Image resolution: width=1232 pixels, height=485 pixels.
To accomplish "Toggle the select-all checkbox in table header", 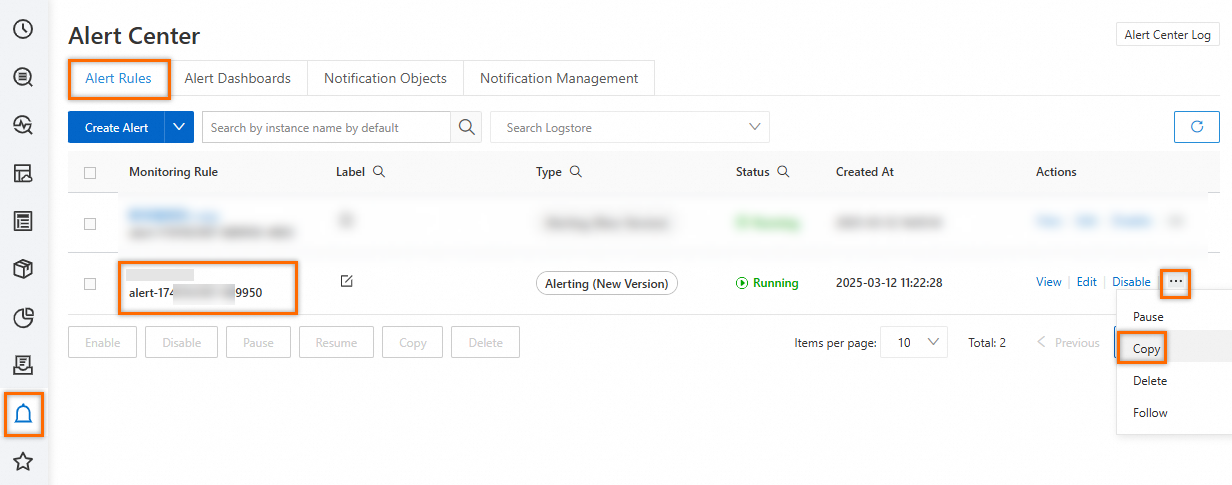I will tap(90, 172).
